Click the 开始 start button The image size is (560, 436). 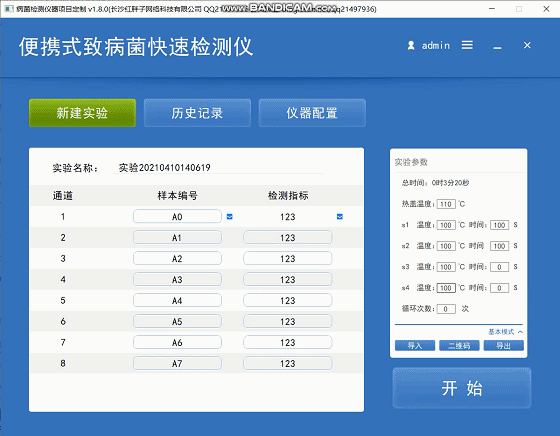pyautogui.click(x=462, y=388)
